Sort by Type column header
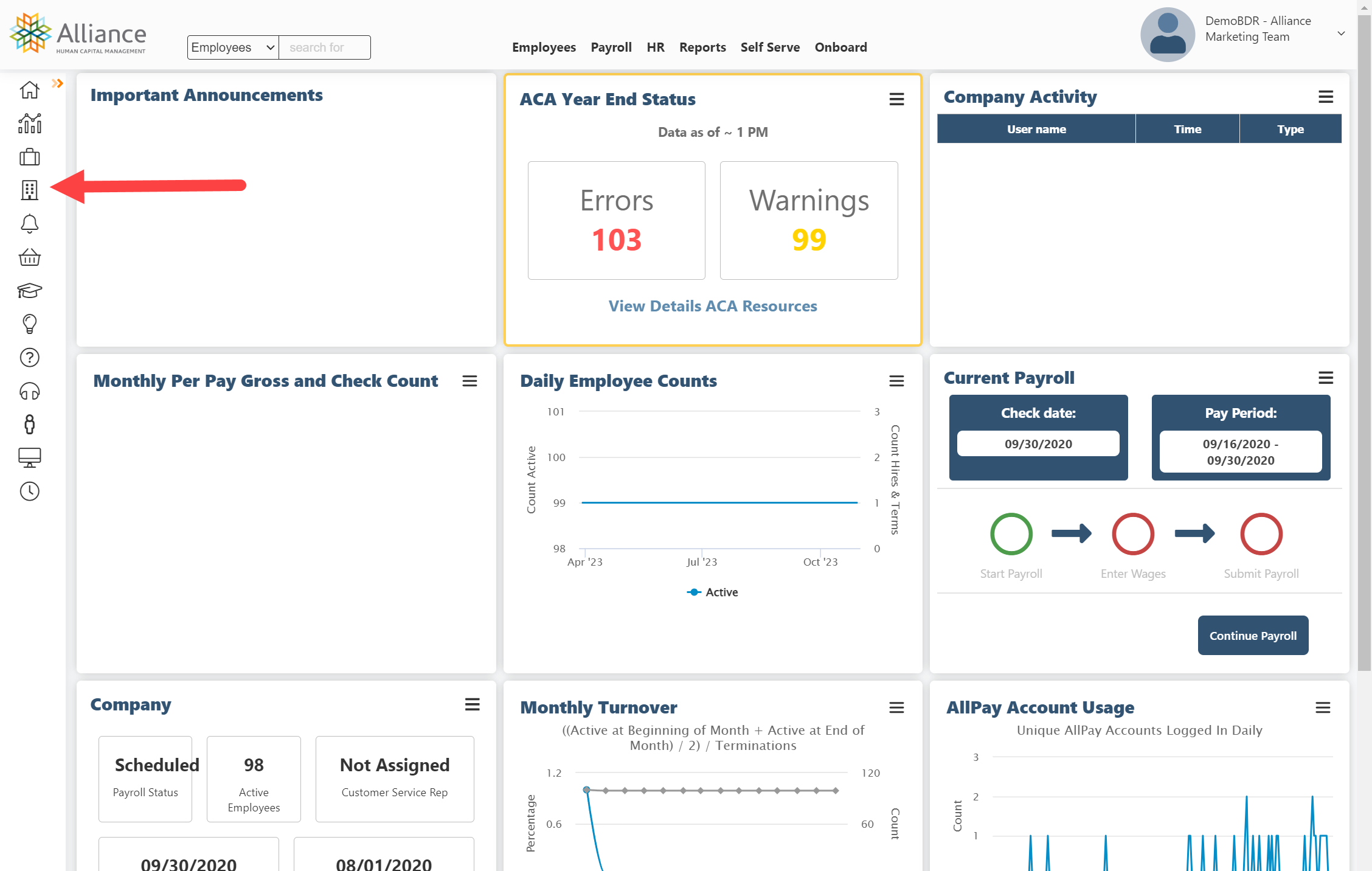1372x871 pixels. coord(1291,129)
